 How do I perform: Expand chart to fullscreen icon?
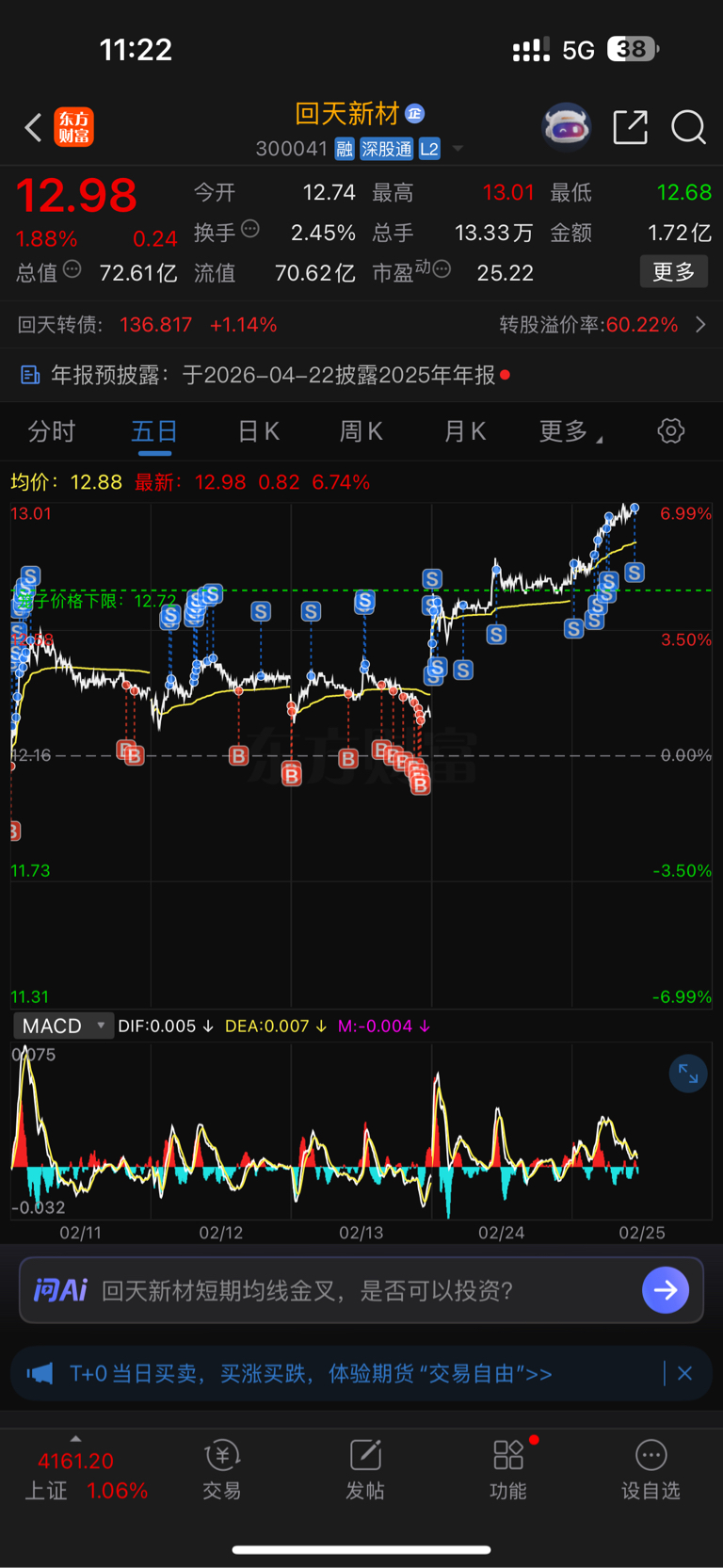[688, 1074]
